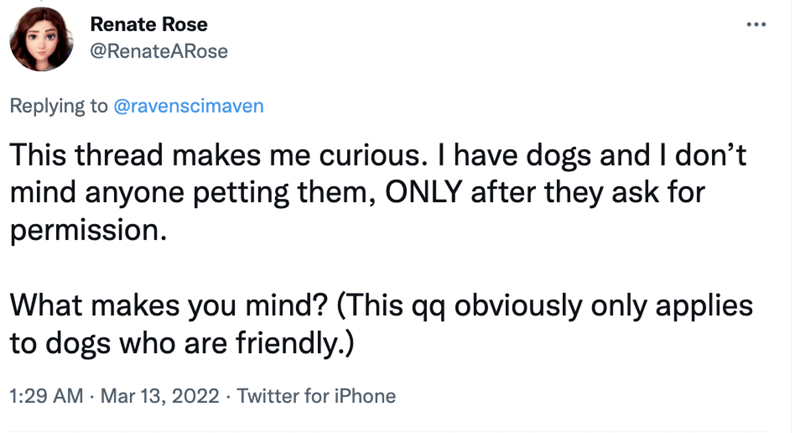Viewport: 800px width, 433px height.
Task: Open the 'Twitter for iPhone' source link
Action: tap(316, 396)
